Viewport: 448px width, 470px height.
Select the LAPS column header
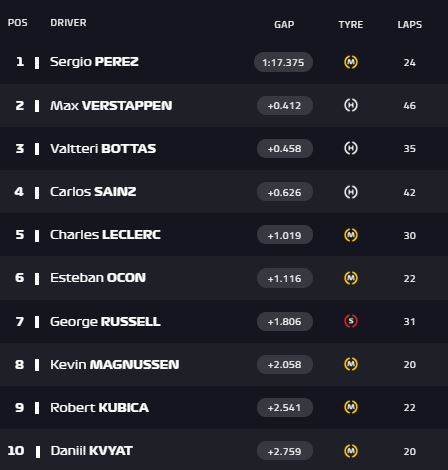(x=410, y=25)
